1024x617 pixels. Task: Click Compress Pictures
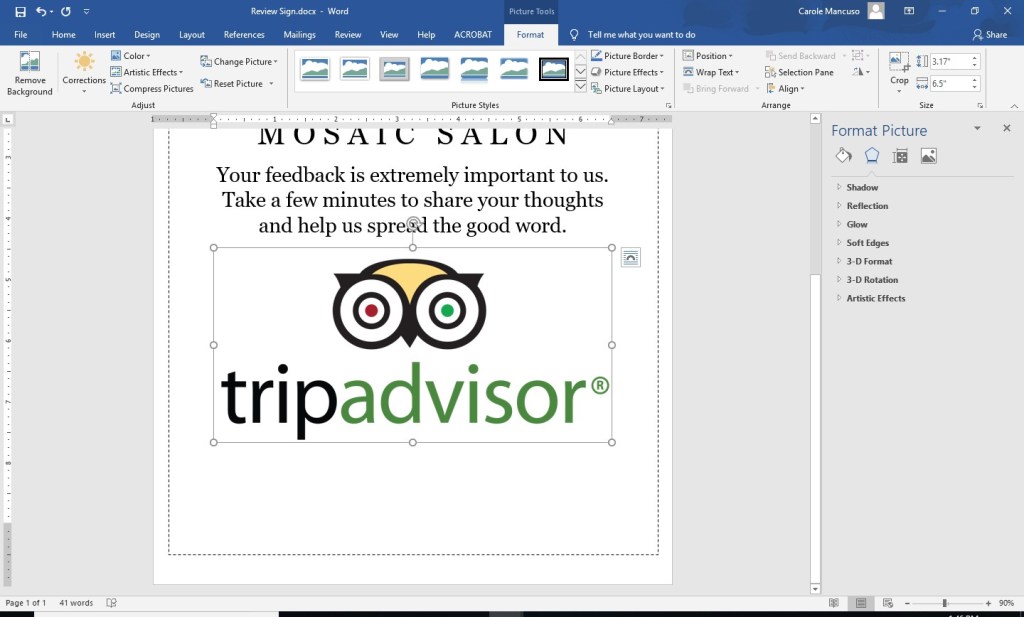tap(152, 89)
